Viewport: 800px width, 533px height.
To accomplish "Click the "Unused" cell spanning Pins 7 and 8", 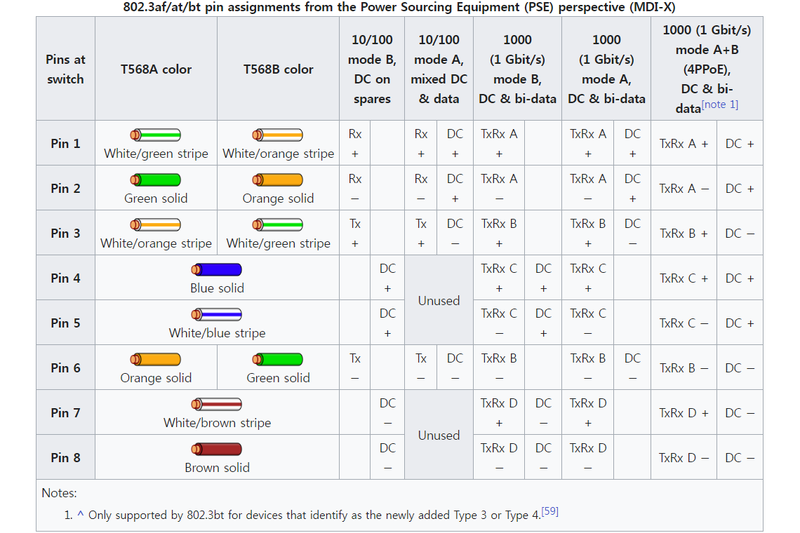I will click(x=439, y=435).
